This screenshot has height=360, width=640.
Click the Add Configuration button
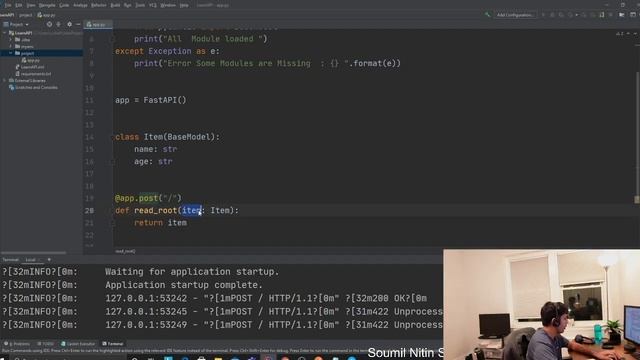(x=515, y=15)
